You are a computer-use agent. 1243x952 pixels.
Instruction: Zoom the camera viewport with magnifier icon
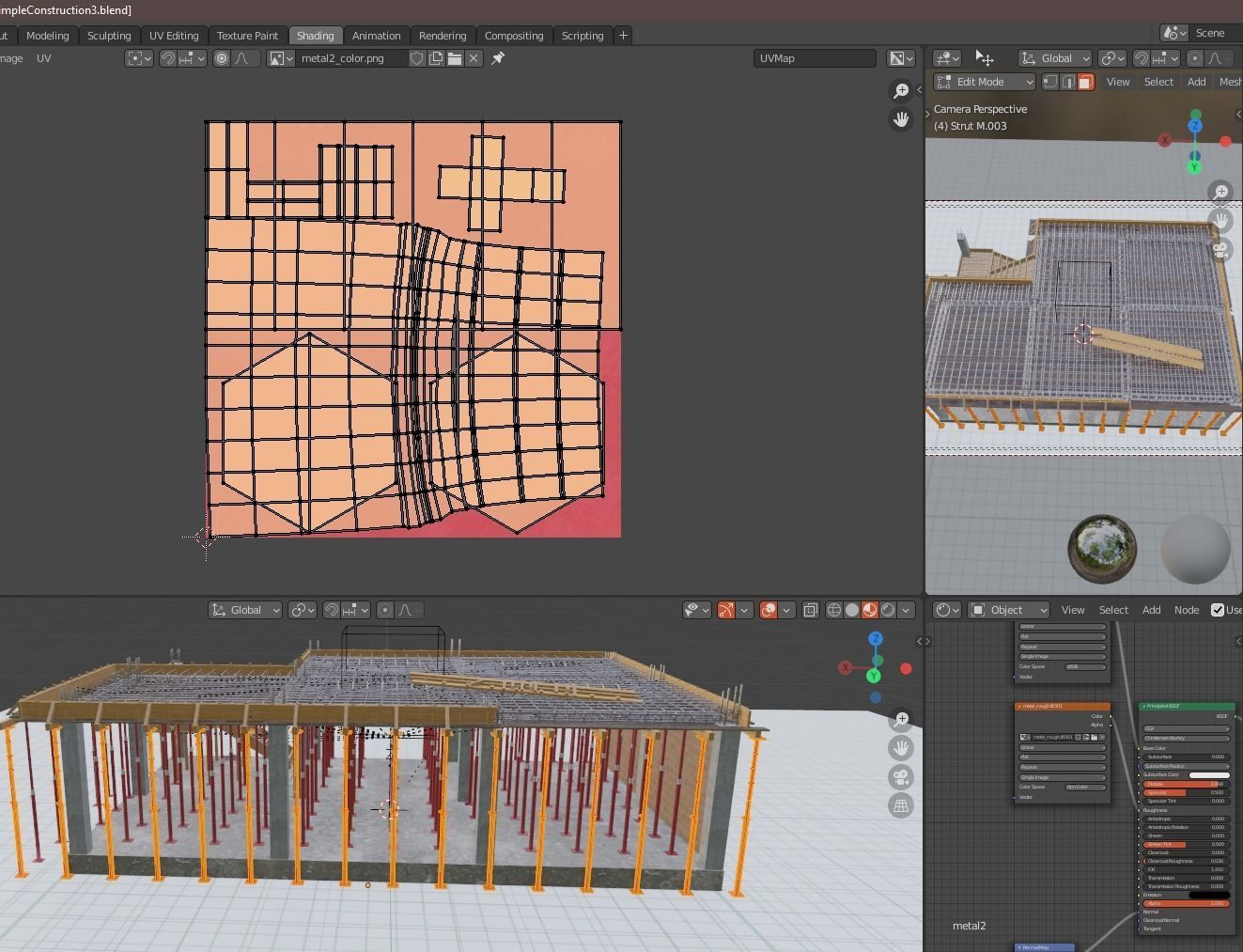pyautogui.click(x=1220, y=192)
